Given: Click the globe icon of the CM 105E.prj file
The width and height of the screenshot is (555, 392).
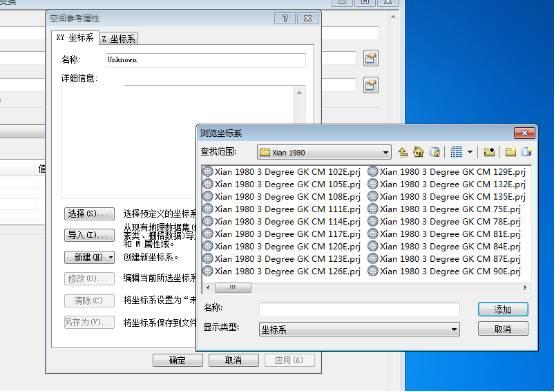Looking at the screenshot, I should pyautogui.click(x=207, y=184).
